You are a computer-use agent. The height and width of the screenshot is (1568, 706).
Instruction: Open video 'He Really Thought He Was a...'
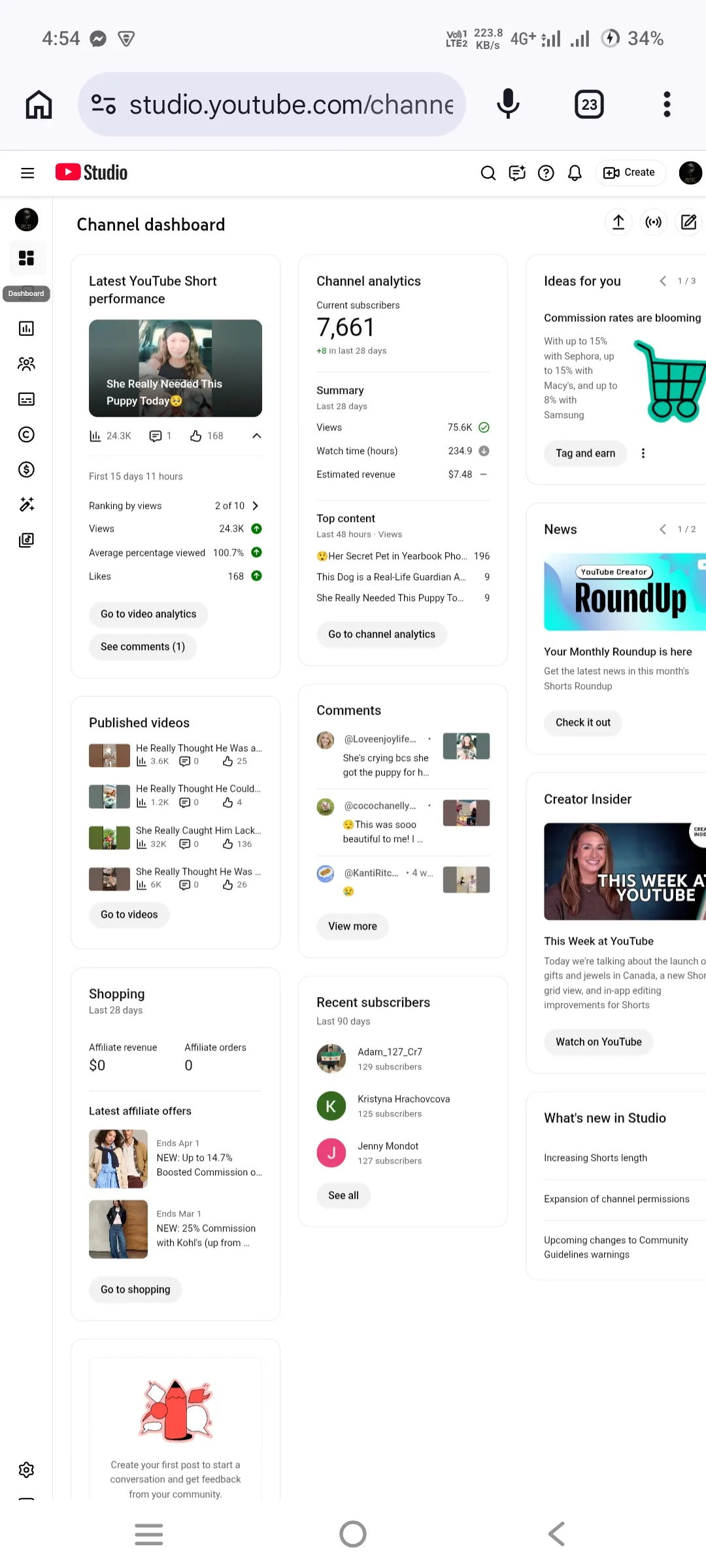tap(175, 755)
